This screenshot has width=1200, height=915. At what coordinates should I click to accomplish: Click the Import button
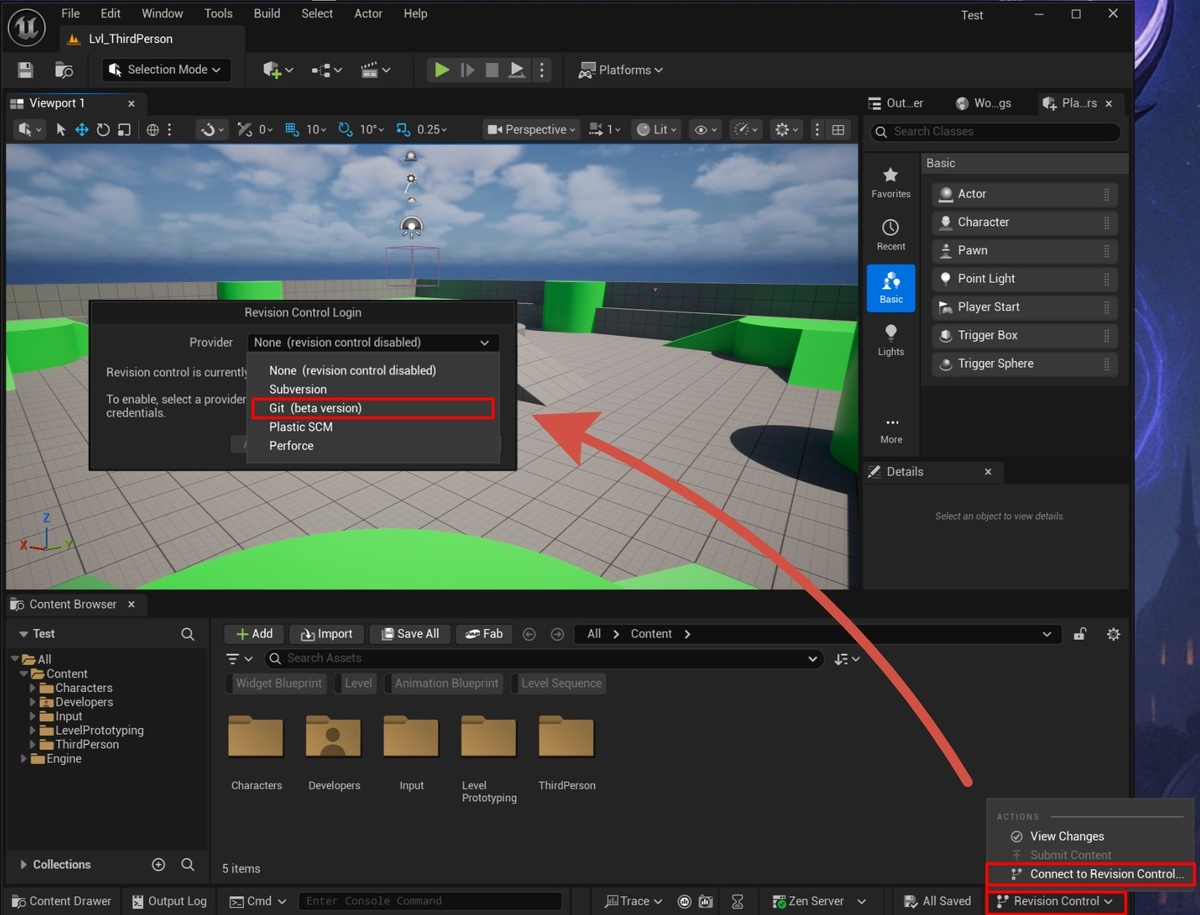tap(325, 634)
